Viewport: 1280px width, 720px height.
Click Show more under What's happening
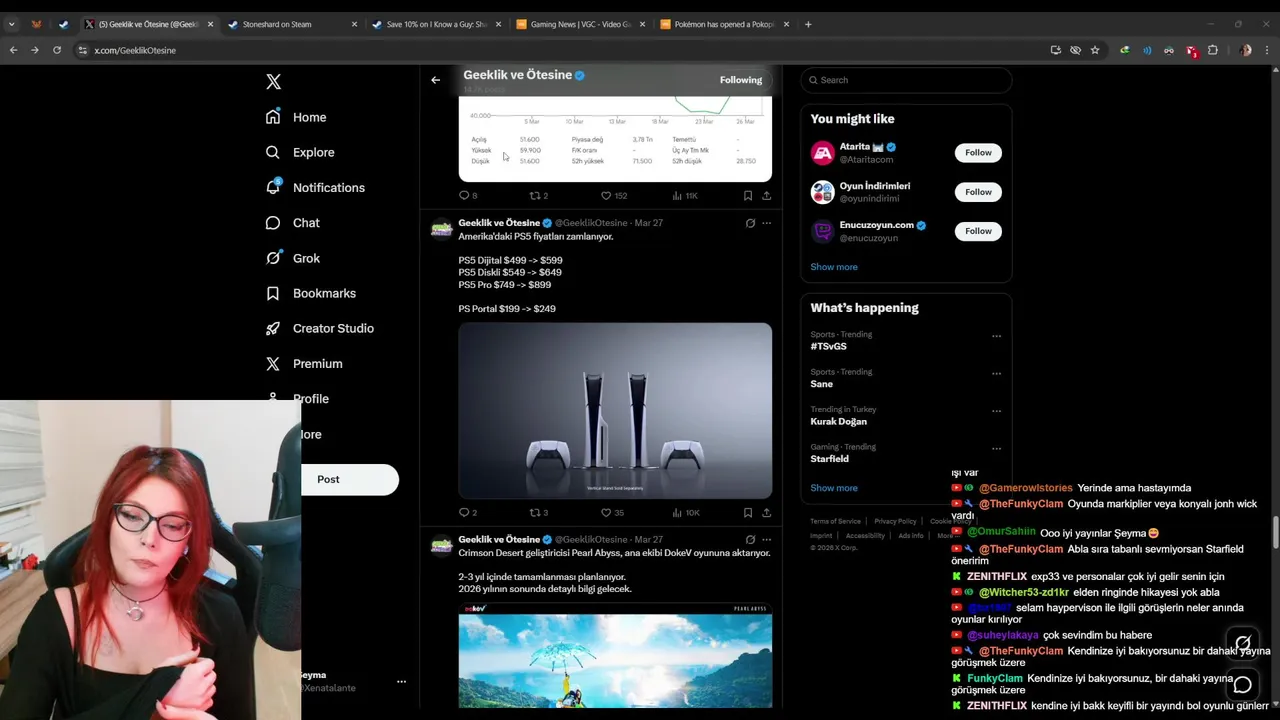tap(834, 488)
